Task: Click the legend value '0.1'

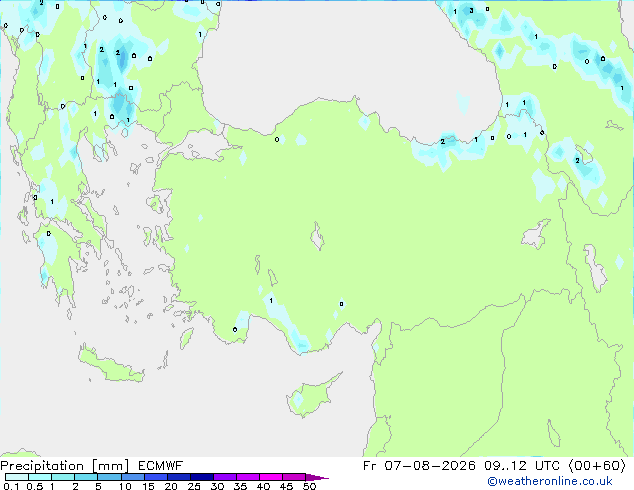Action: click(x=11, y=486)
